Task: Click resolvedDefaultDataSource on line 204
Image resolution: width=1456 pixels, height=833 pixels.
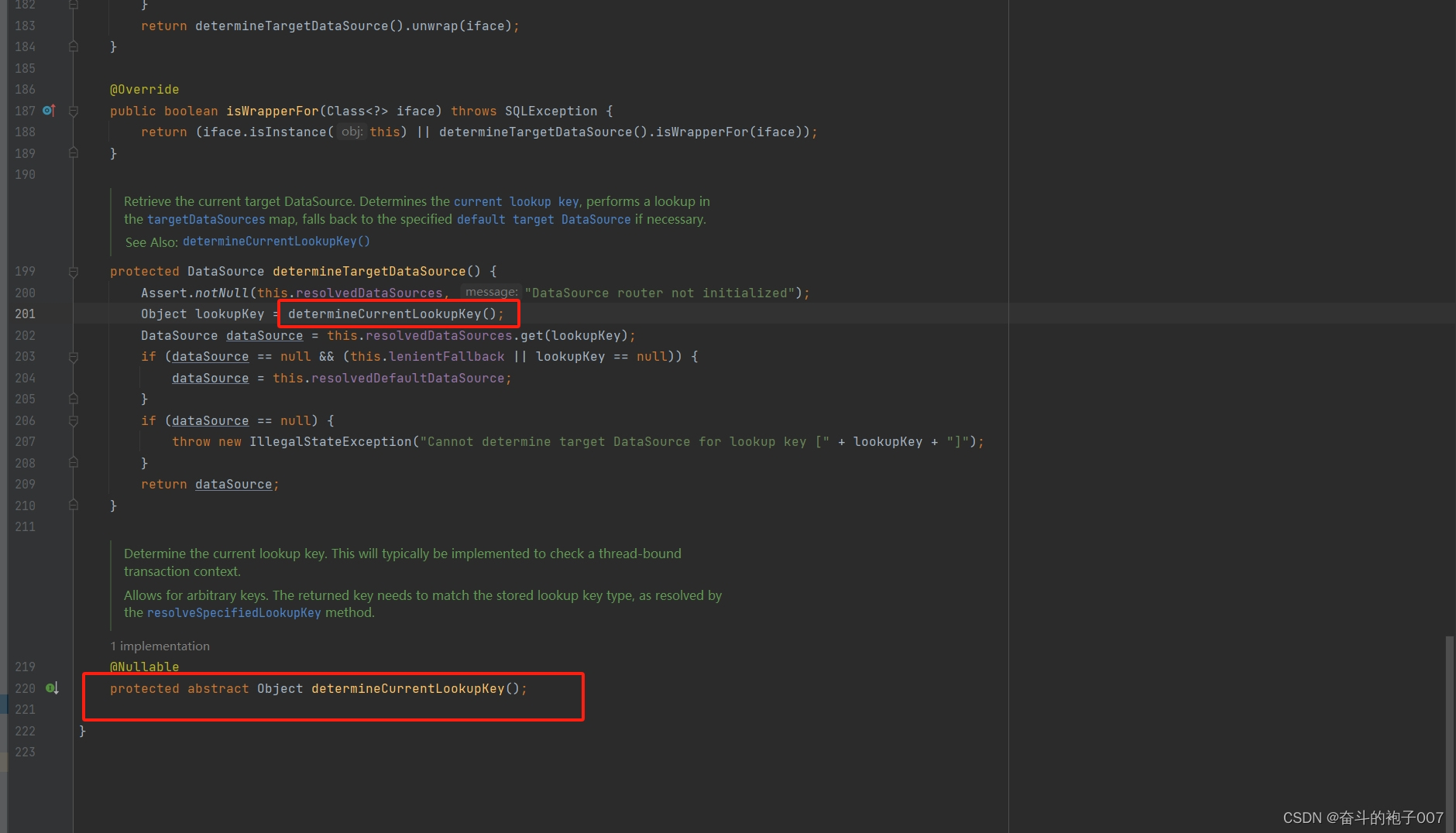Action: click(407, 378)
